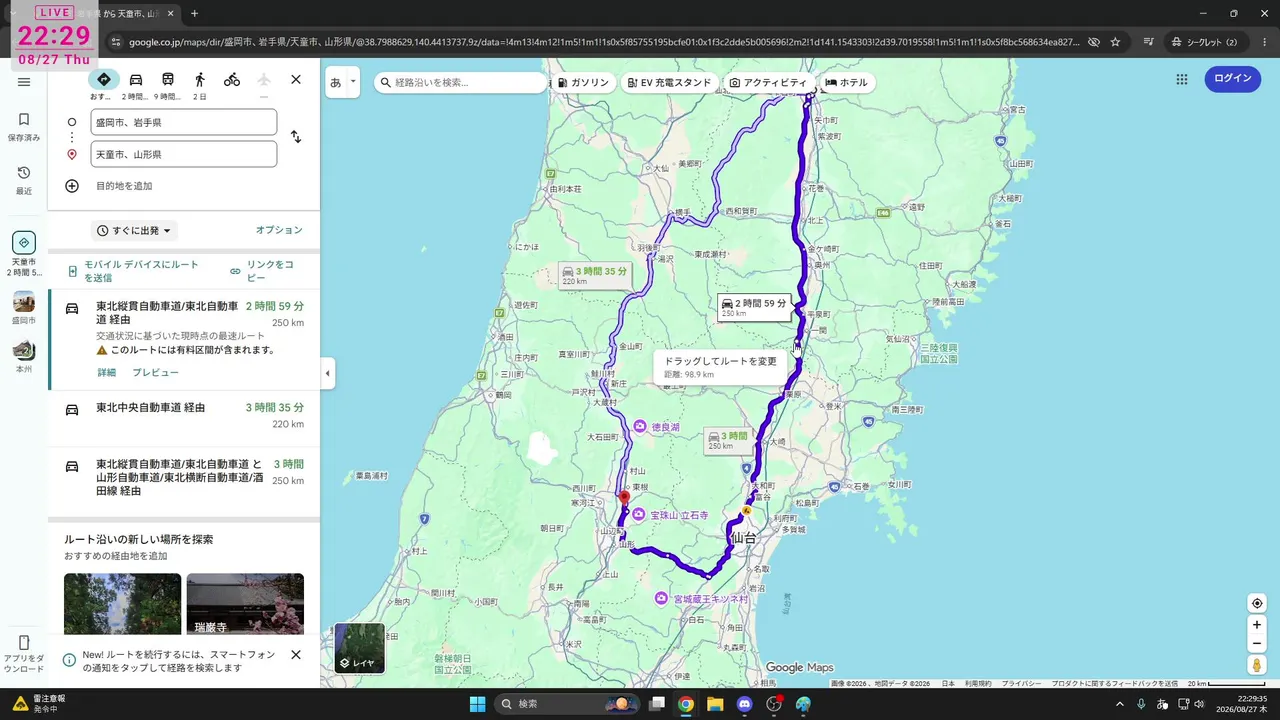Open the first suggested stop photo
1280x720 pixels.
click(x=122, y=604)
